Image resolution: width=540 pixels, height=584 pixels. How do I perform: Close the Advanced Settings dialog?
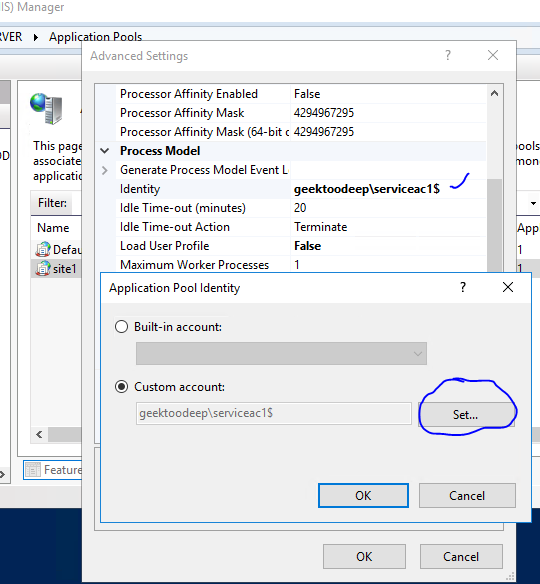coord(493,55)
